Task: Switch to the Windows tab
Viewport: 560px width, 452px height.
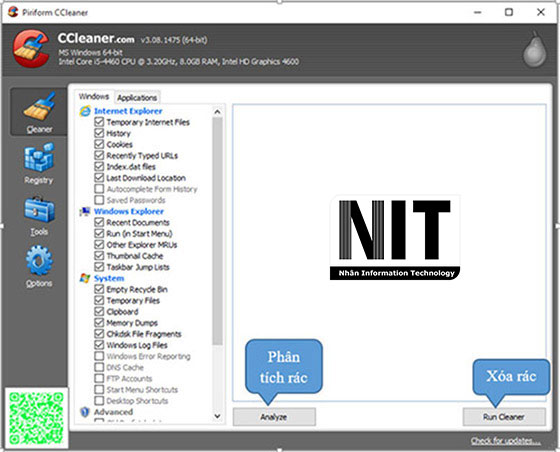Action: pyautogui.click(x=94, y=96)
